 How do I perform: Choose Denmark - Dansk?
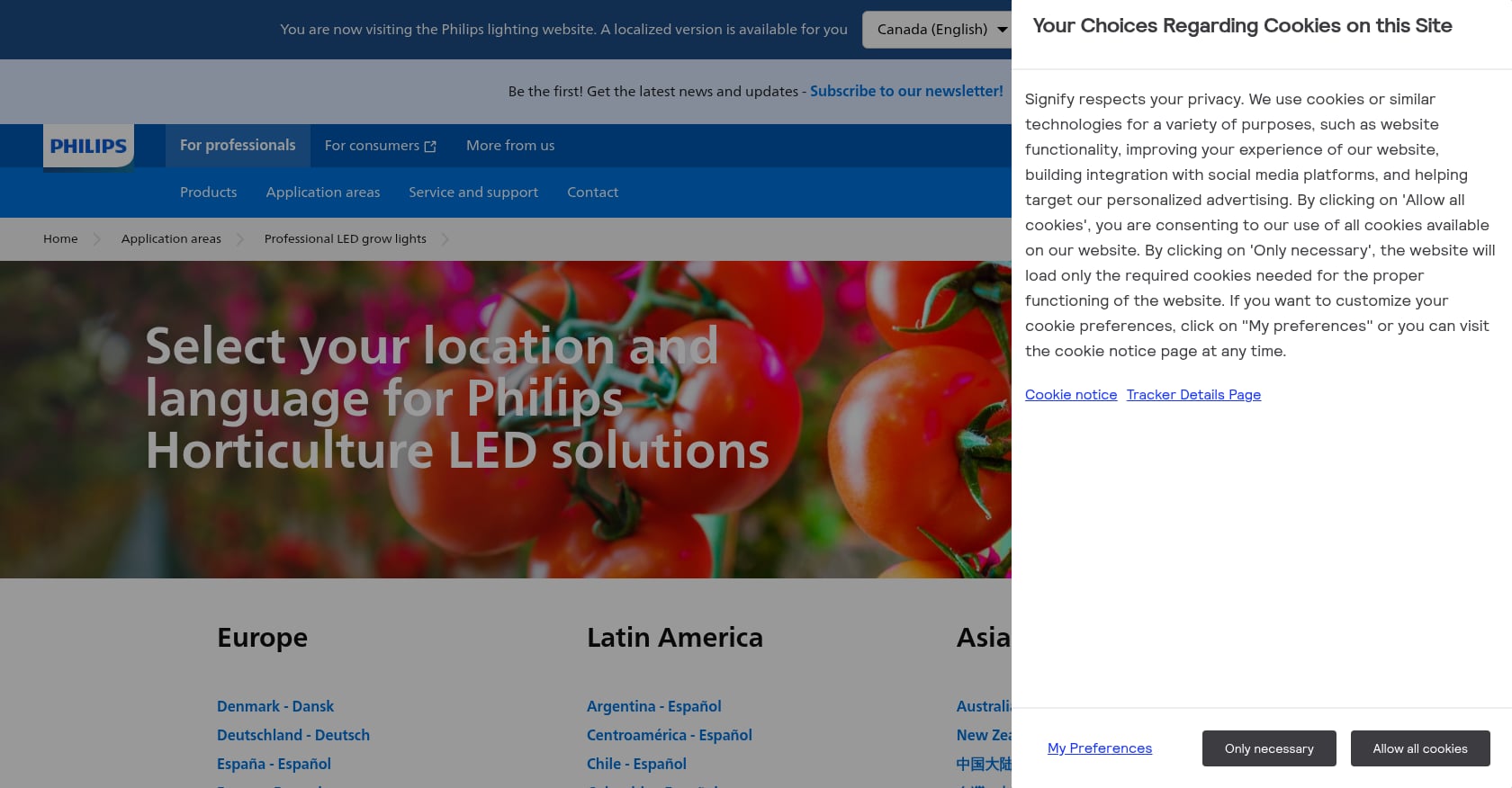(275, 707)
